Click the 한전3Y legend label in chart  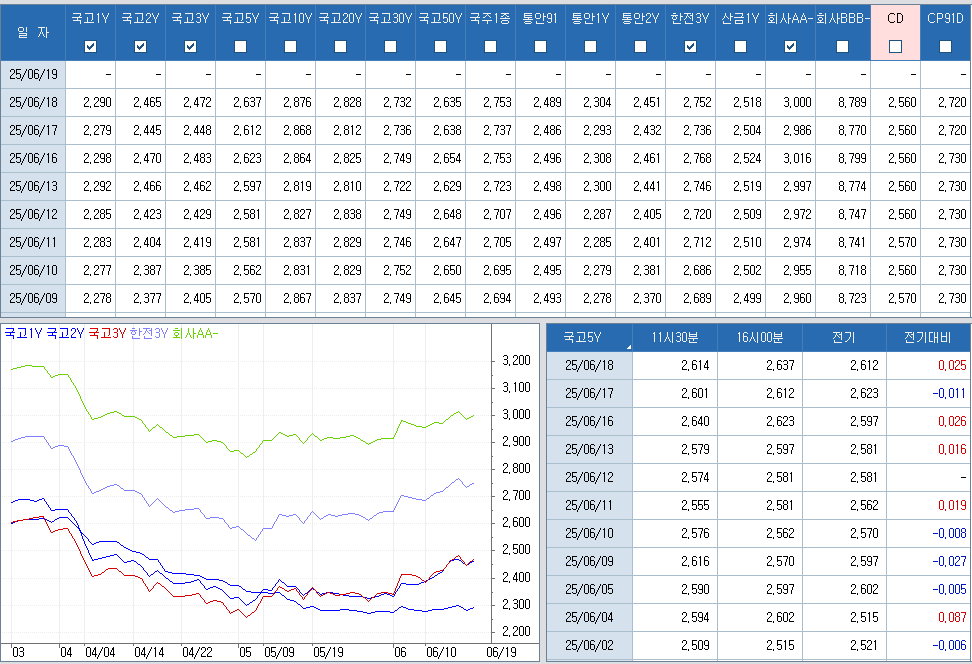coord(150,333)
